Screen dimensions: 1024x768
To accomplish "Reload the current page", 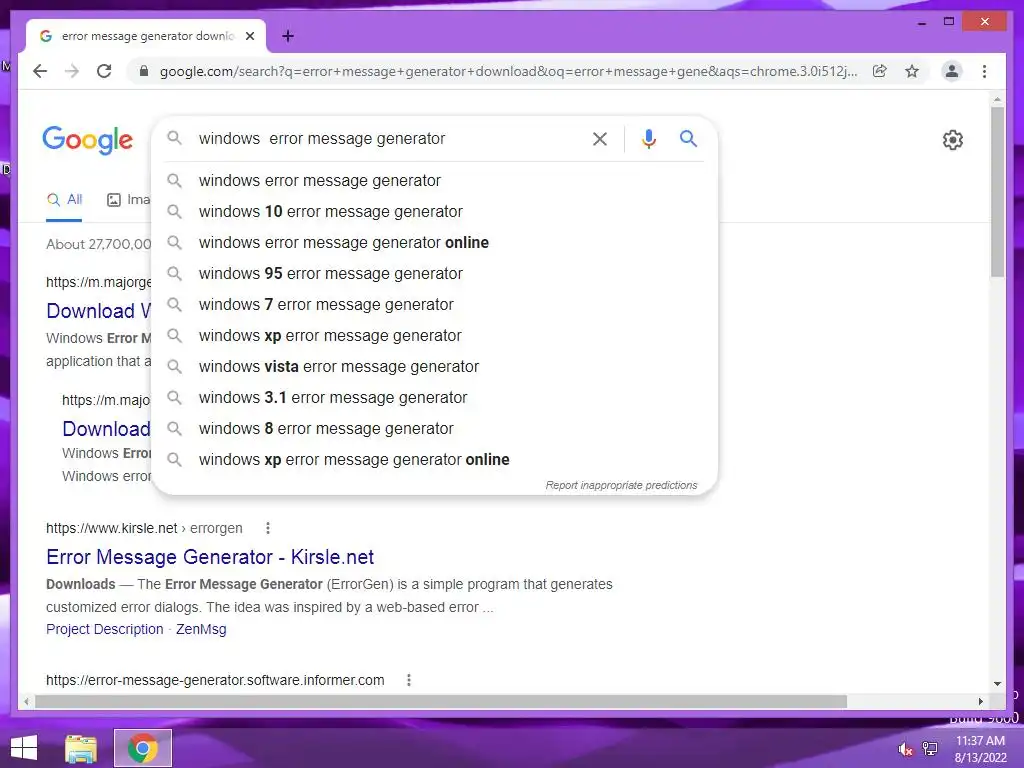I will click(104, 71).
